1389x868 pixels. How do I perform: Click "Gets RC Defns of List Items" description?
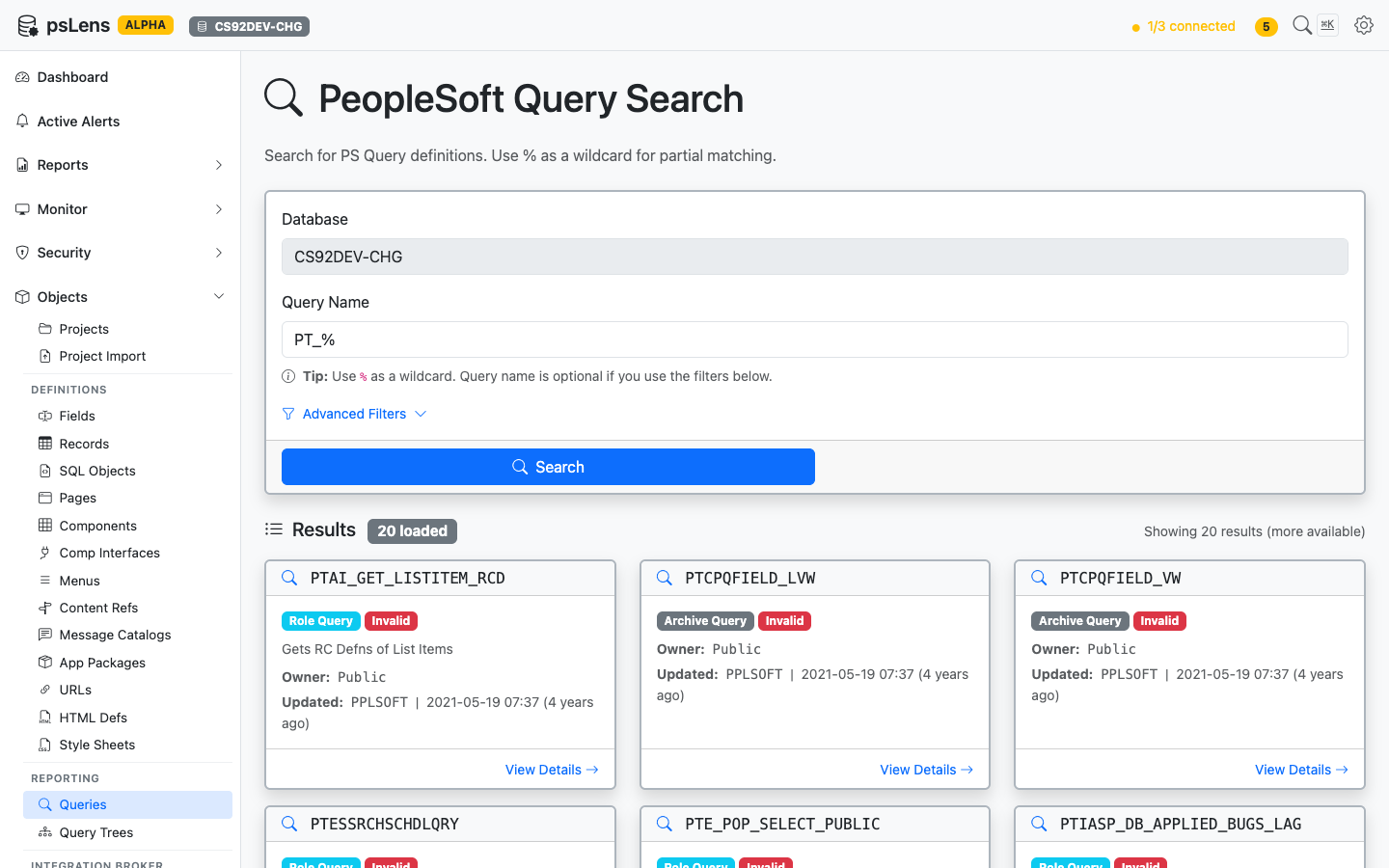[368, 649]
